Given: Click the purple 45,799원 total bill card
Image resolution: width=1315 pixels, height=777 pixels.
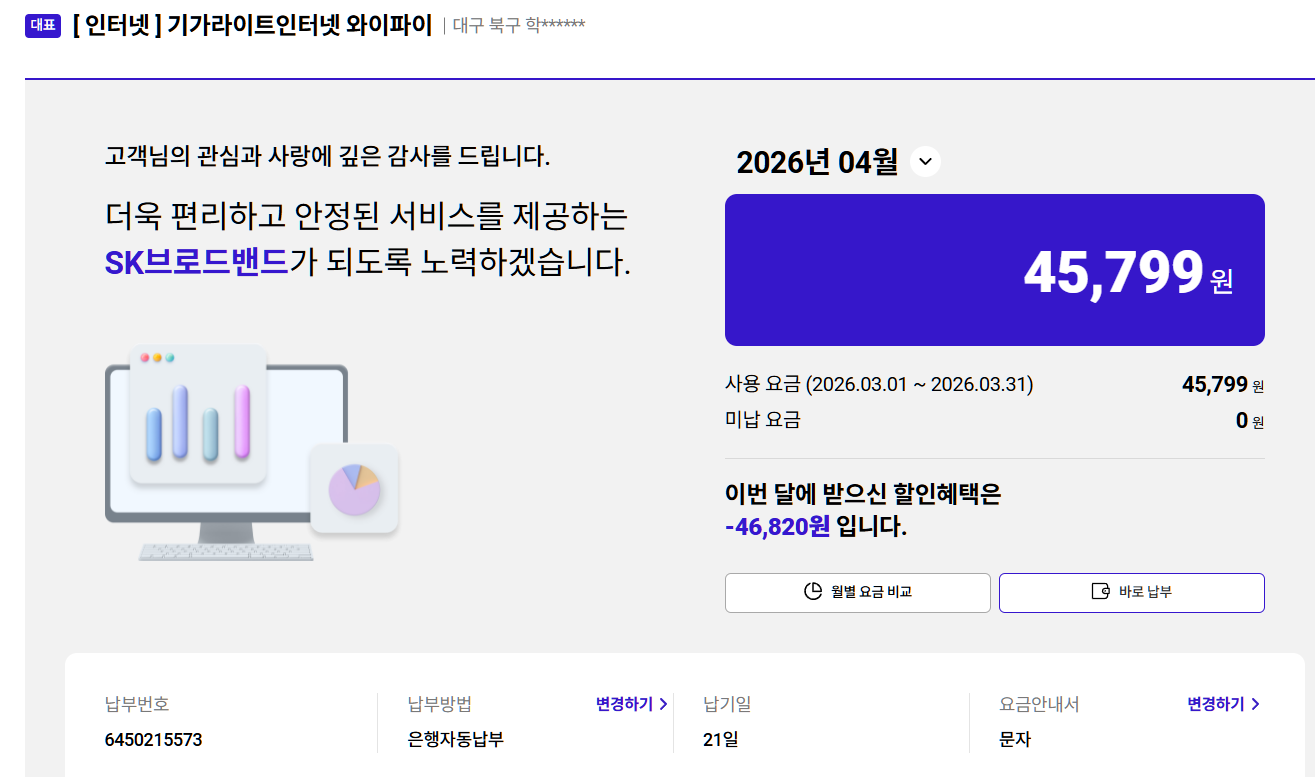Looking at the screenshot, I should pos(994,270).
